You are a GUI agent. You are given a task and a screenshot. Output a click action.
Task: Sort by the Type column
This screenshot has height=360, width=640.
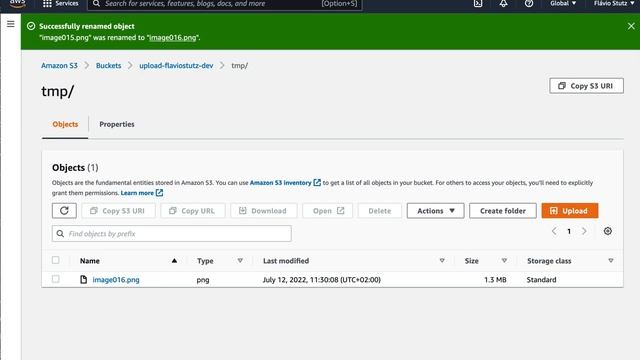click(240, 260)
